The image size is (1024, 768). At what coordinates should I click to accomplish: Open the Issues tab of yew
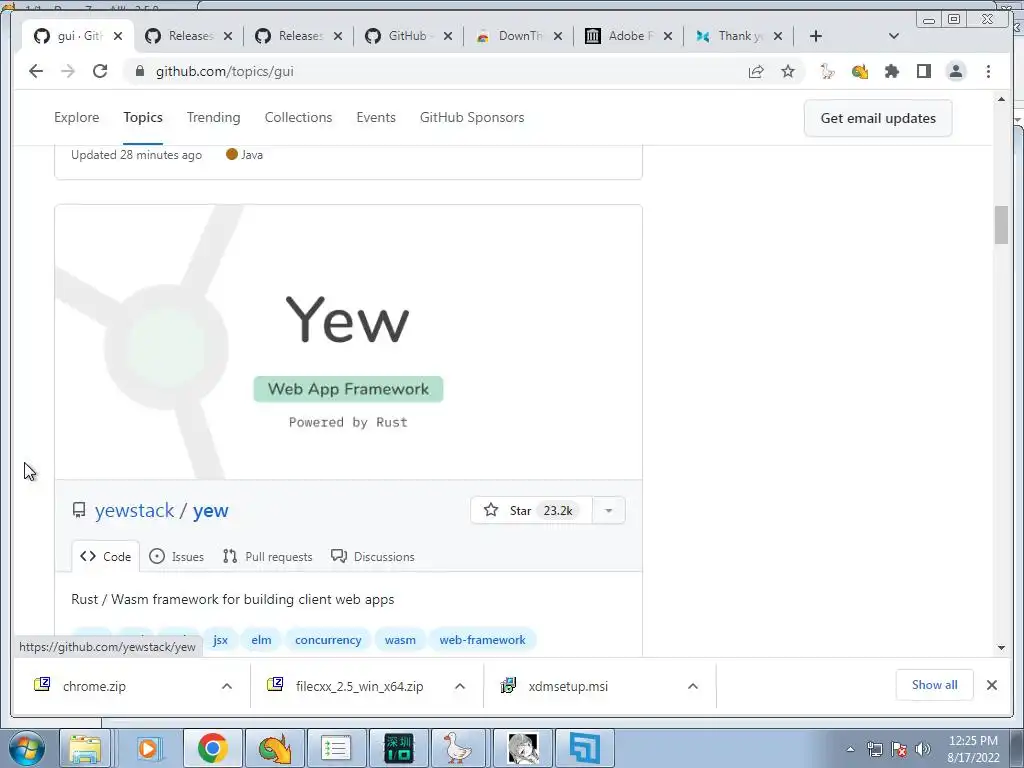[x=176, y=556]
